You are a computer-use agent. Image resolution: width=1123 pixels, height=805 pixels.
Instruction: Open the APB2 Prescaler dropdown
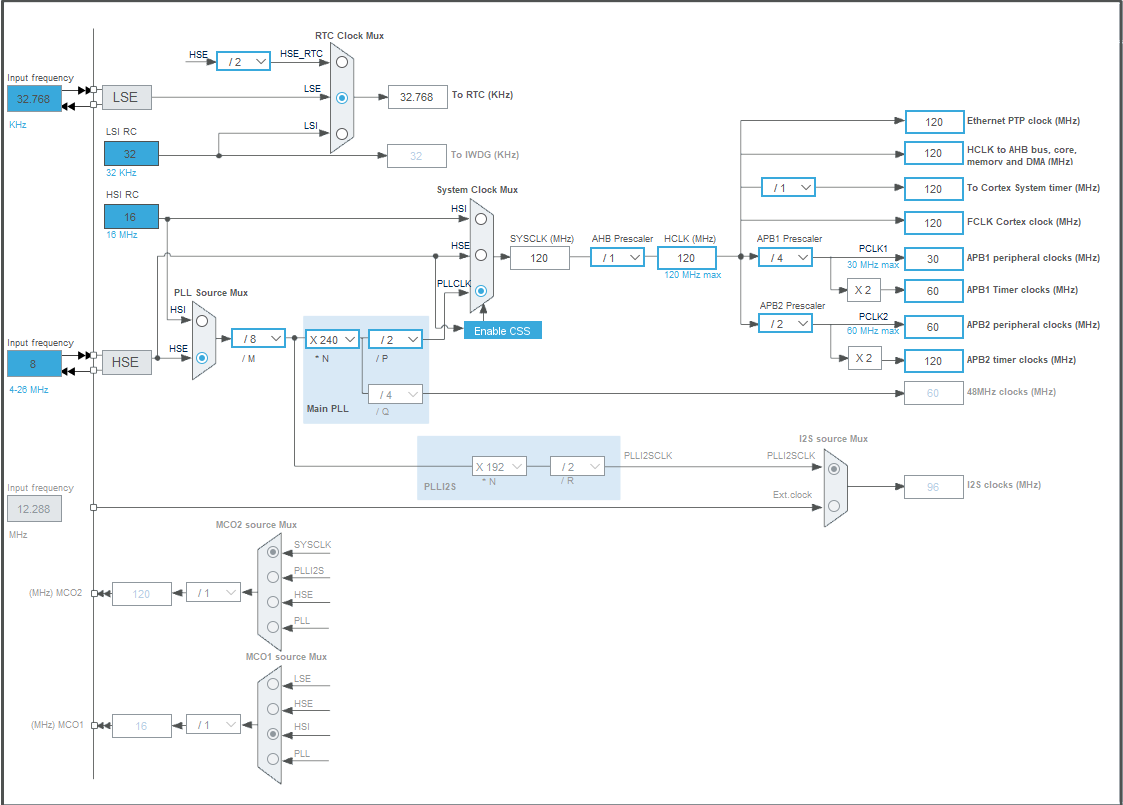point(786,323)
